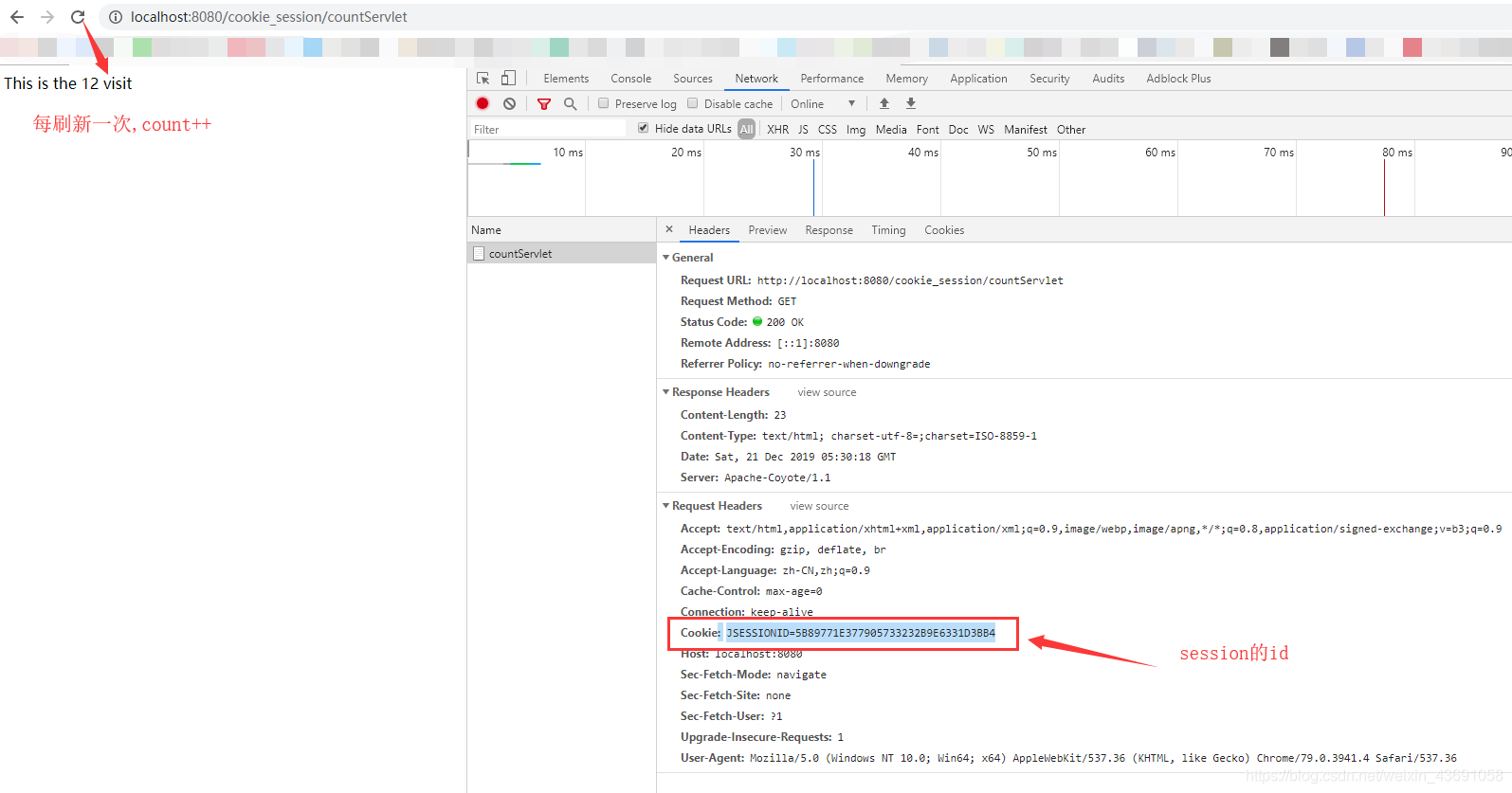
Task: Click the User-Agent header value
Action: [1103, 758]
